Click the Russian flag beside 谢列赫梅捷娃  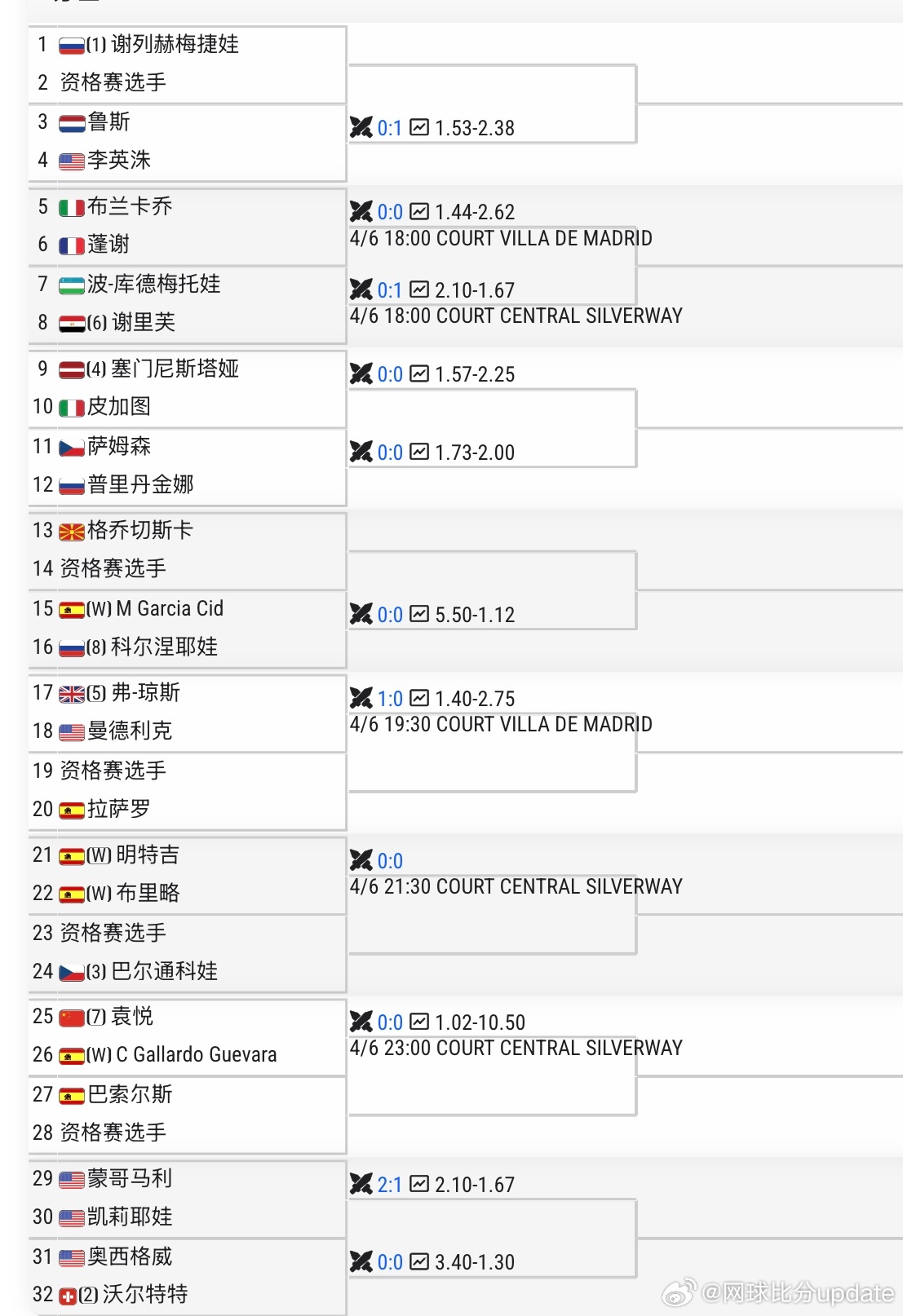[x=69, y=45]
